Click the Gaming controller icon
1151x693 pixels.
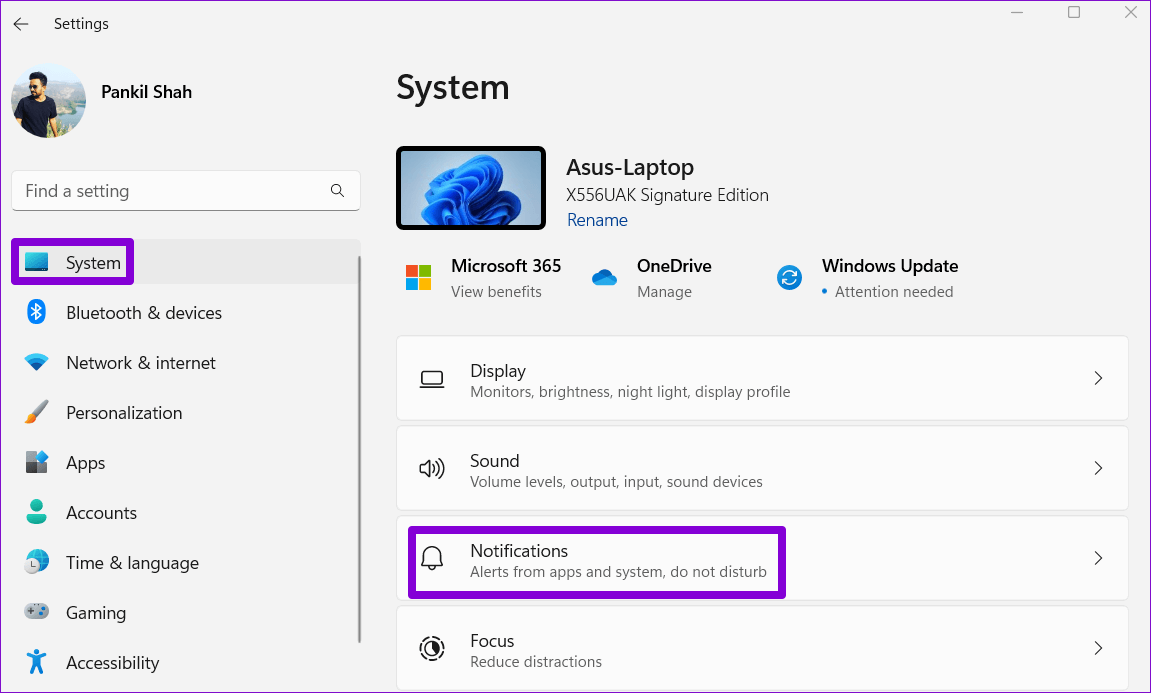point(36,612)
